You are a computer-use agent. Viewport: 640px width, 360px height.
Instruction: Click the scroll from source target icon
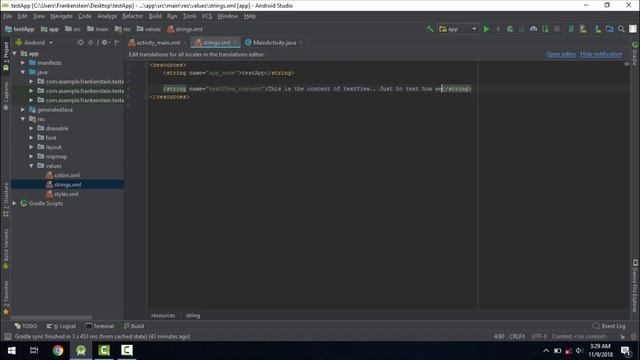[x=80, y=42]
